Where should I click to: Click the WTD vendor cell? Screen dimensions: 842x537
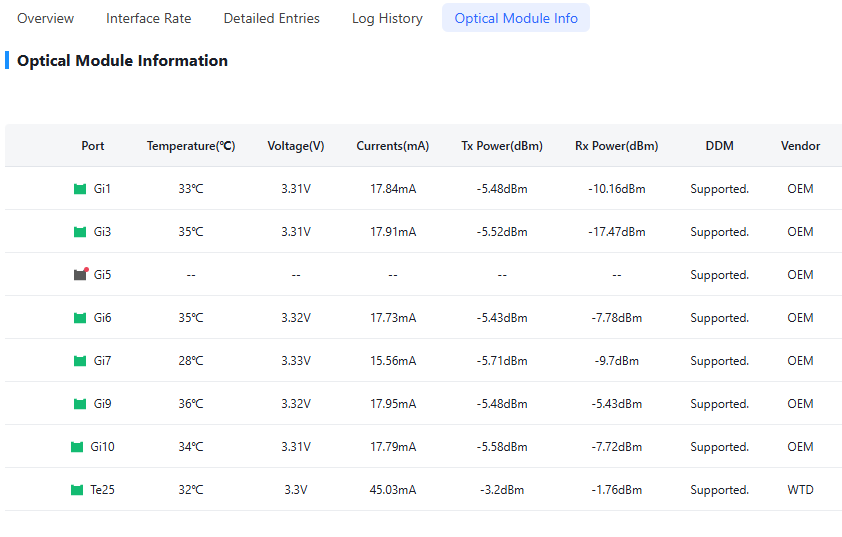(x=800, y=490)
